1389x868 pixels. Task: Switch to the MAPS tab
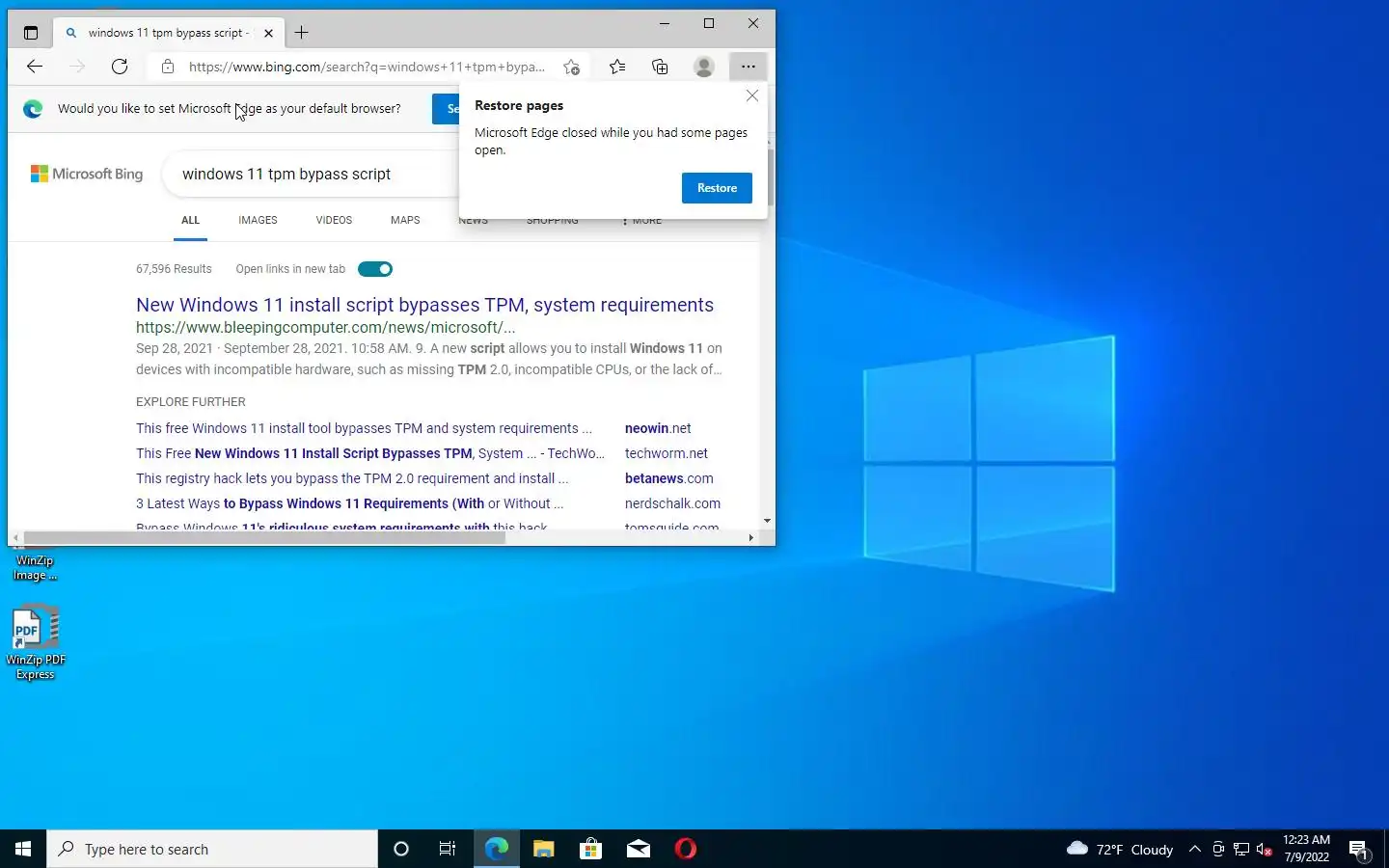pyautogui.click(x=405, y=220)
